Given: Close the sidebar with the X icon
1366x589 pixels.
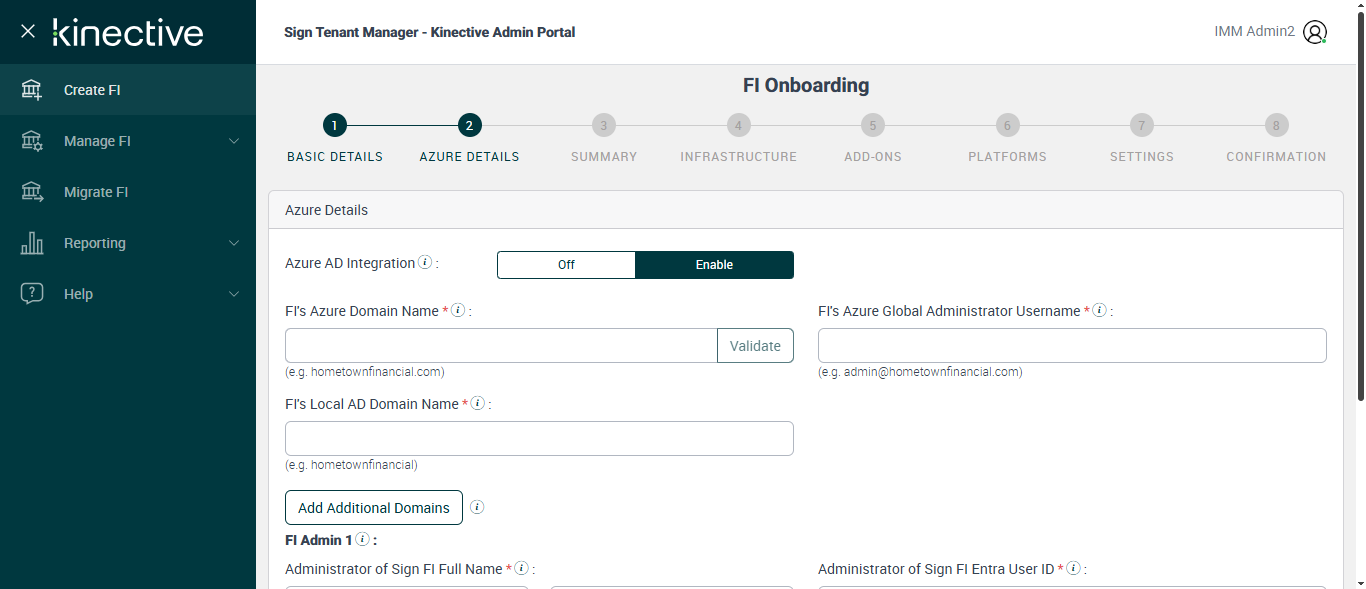Looking at the screenshot, I should (28, 31).
